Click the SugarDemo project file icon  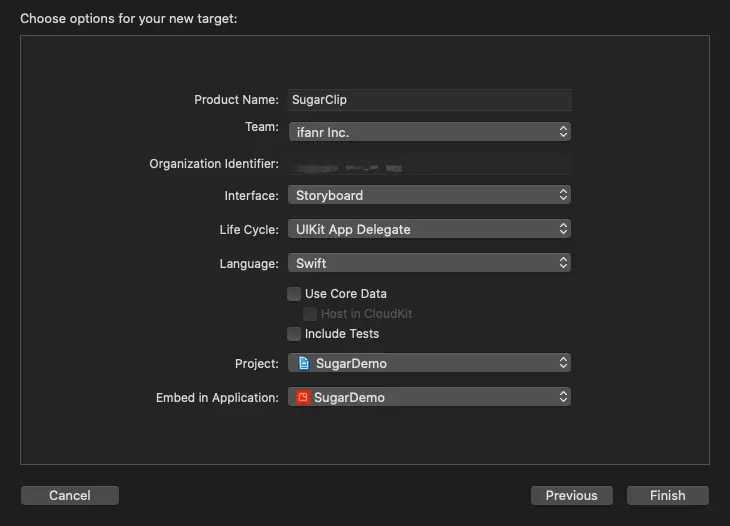[304, 363]
